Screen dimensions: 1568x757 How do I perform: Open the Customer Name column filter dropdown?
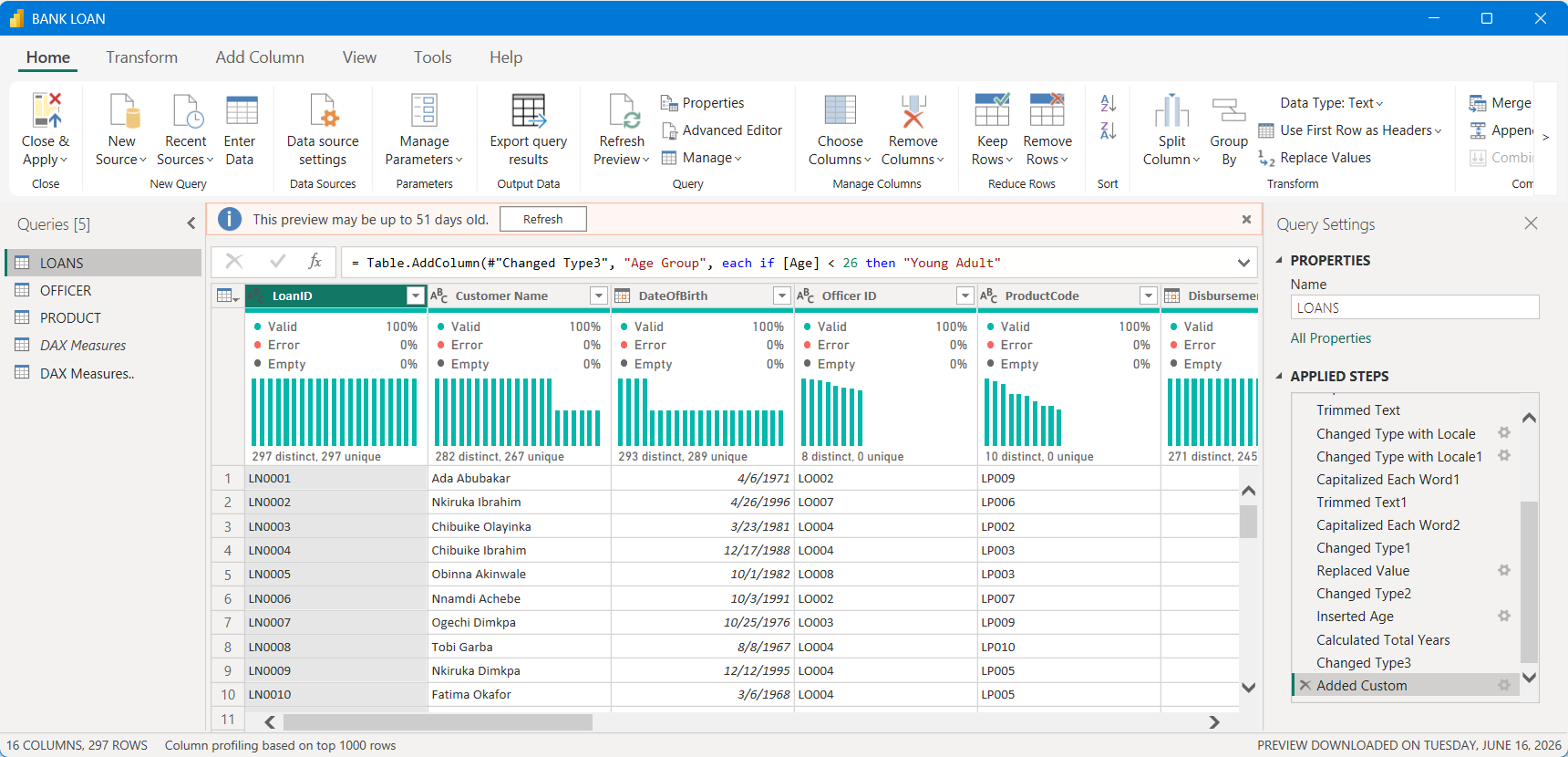(x=598, y=296)
